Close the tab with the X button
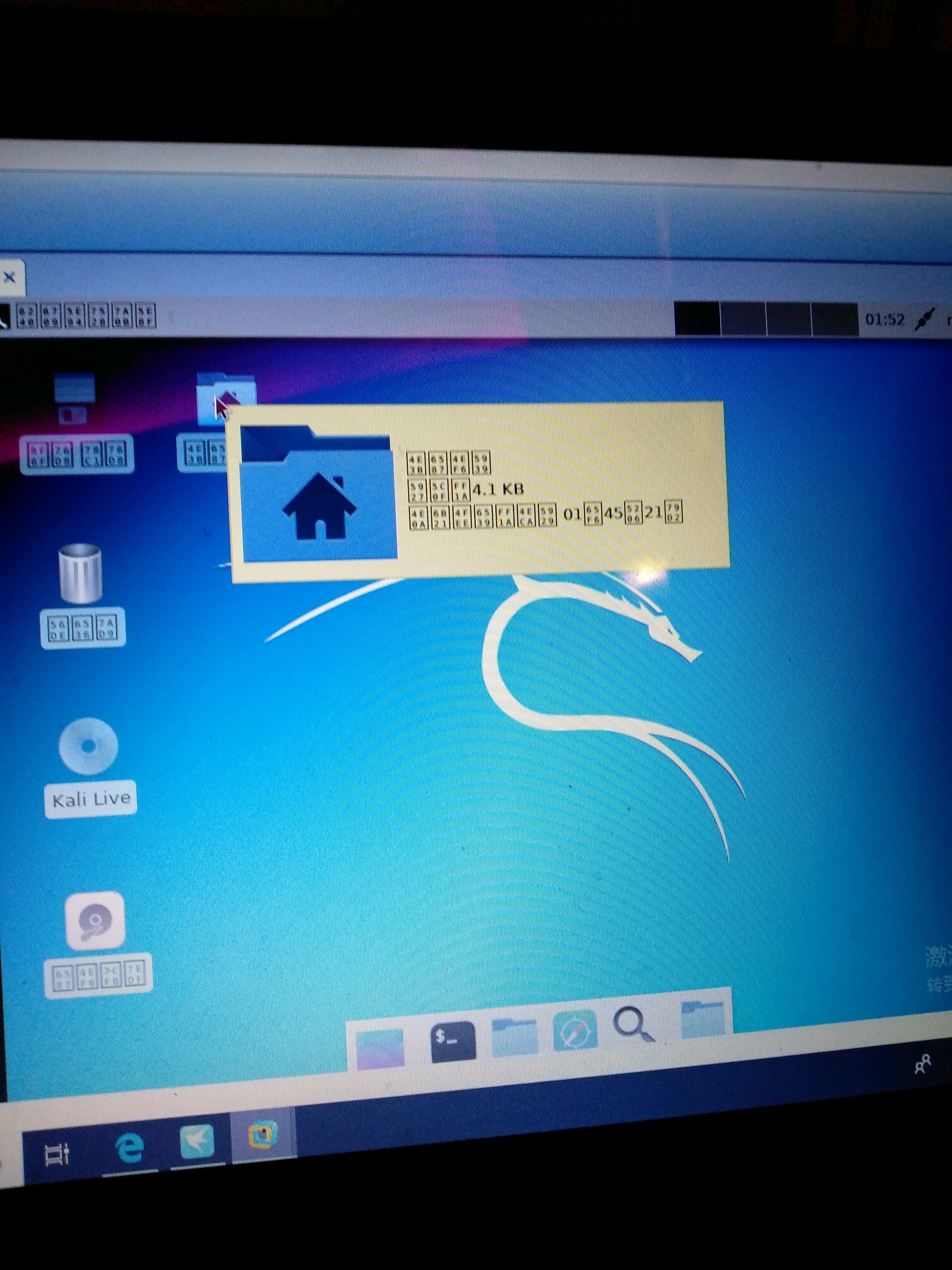Screen dimensions: 952x1270 point(10,278)
